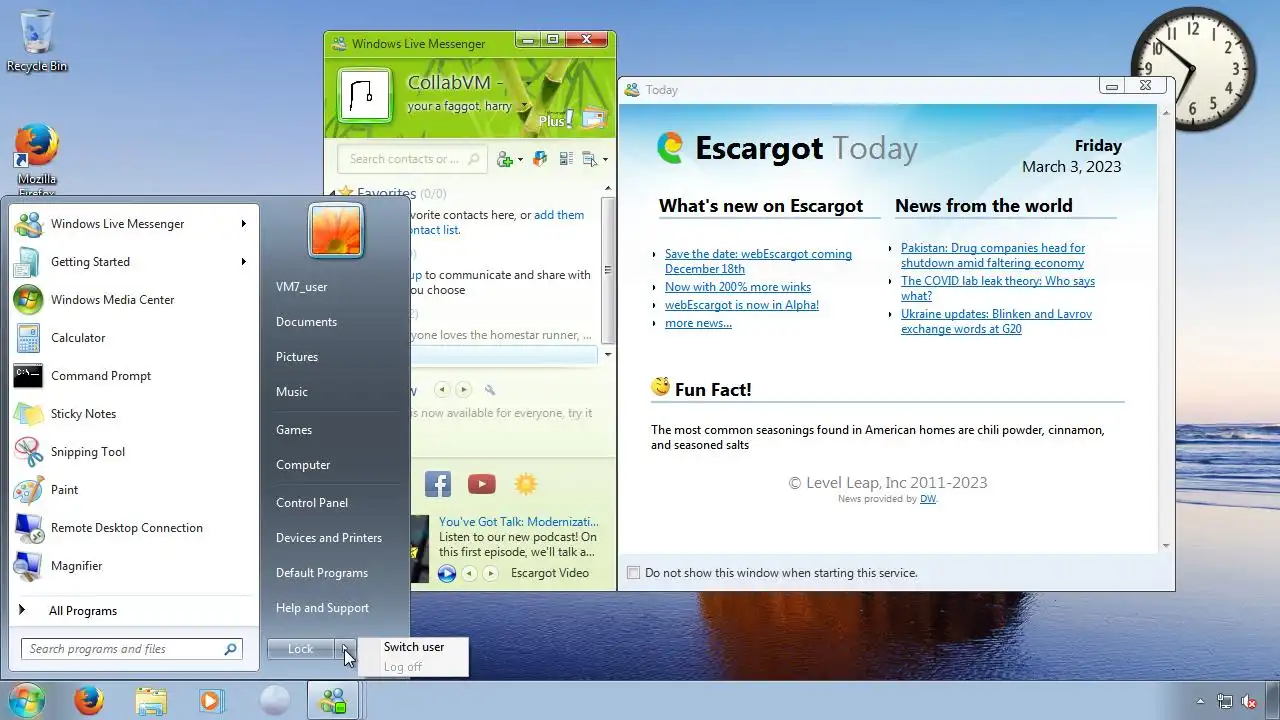Click Search contacts field in Messenger
Screen dimensions: 1280x720
coord(412,159)
